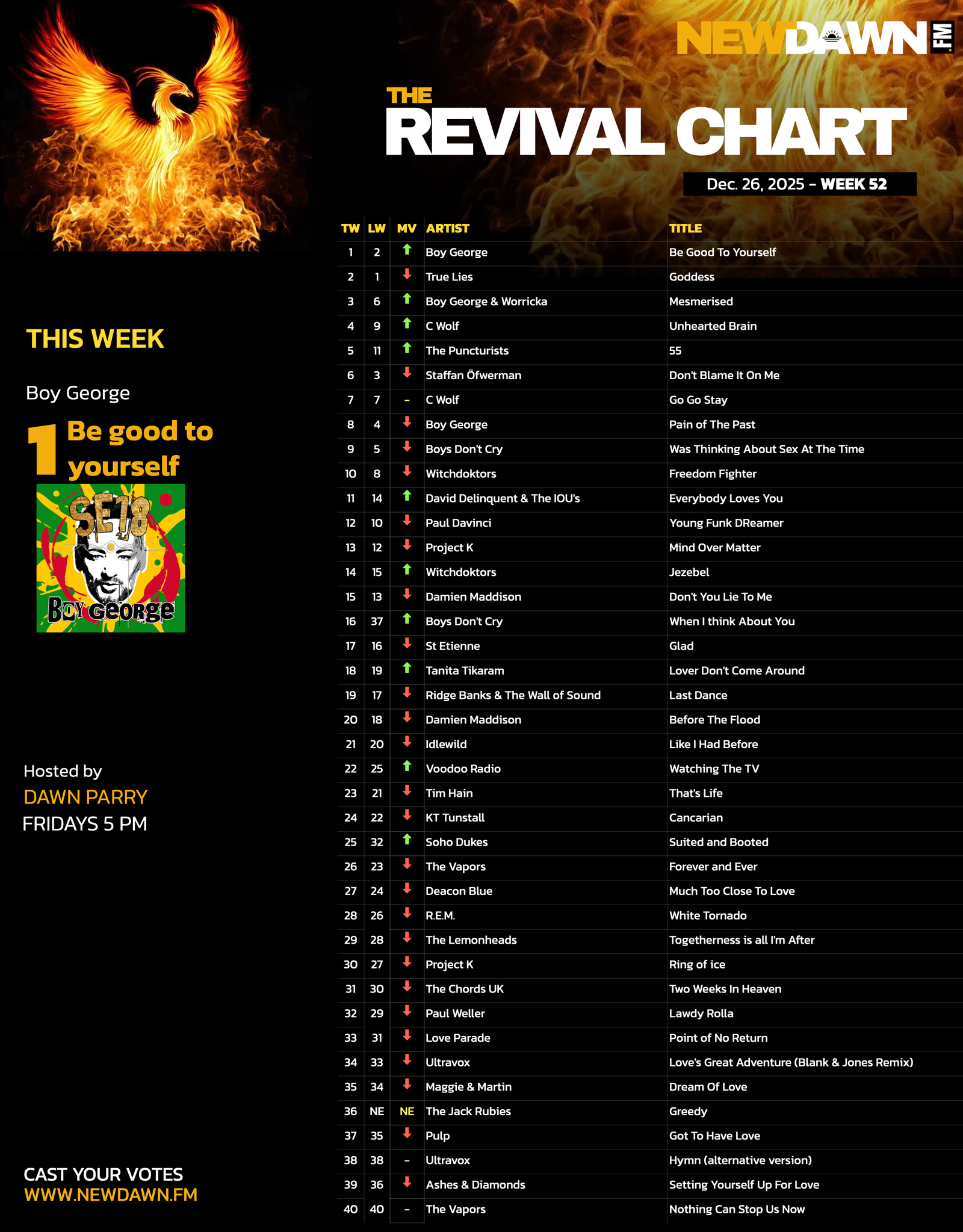
Task: Click the red down arrow beside Staffan Öfwerman
Action: [407, 373]
